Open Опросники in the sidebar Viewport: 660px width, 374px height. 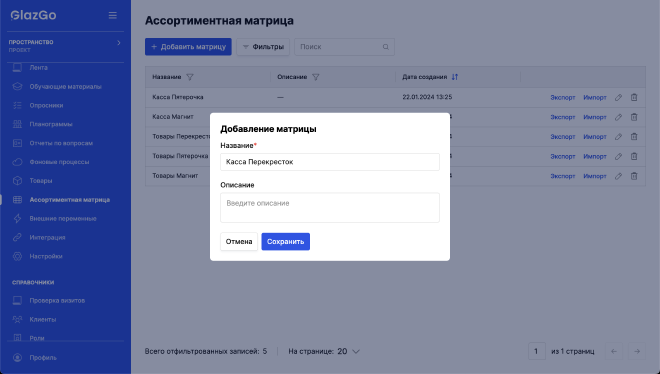[x=46, y=106]
